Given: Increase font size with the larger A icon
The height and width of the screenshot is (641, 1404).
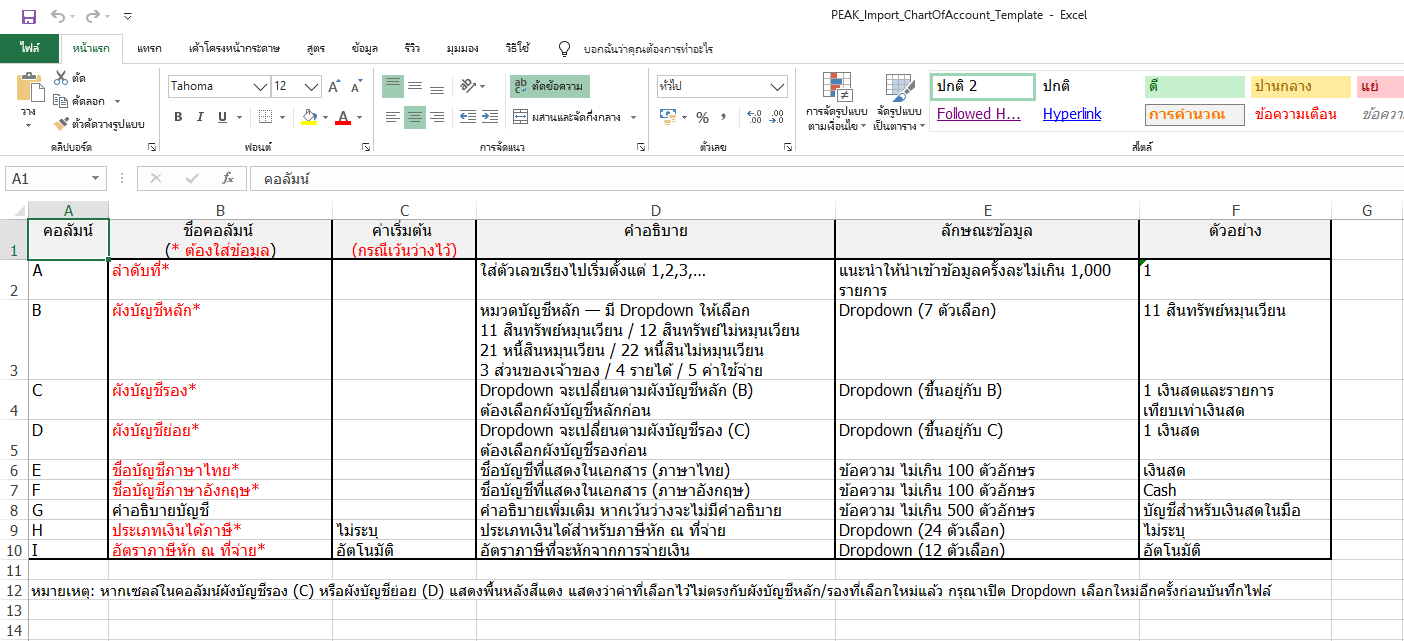Looking at the screenshot, I should point(335,86).
